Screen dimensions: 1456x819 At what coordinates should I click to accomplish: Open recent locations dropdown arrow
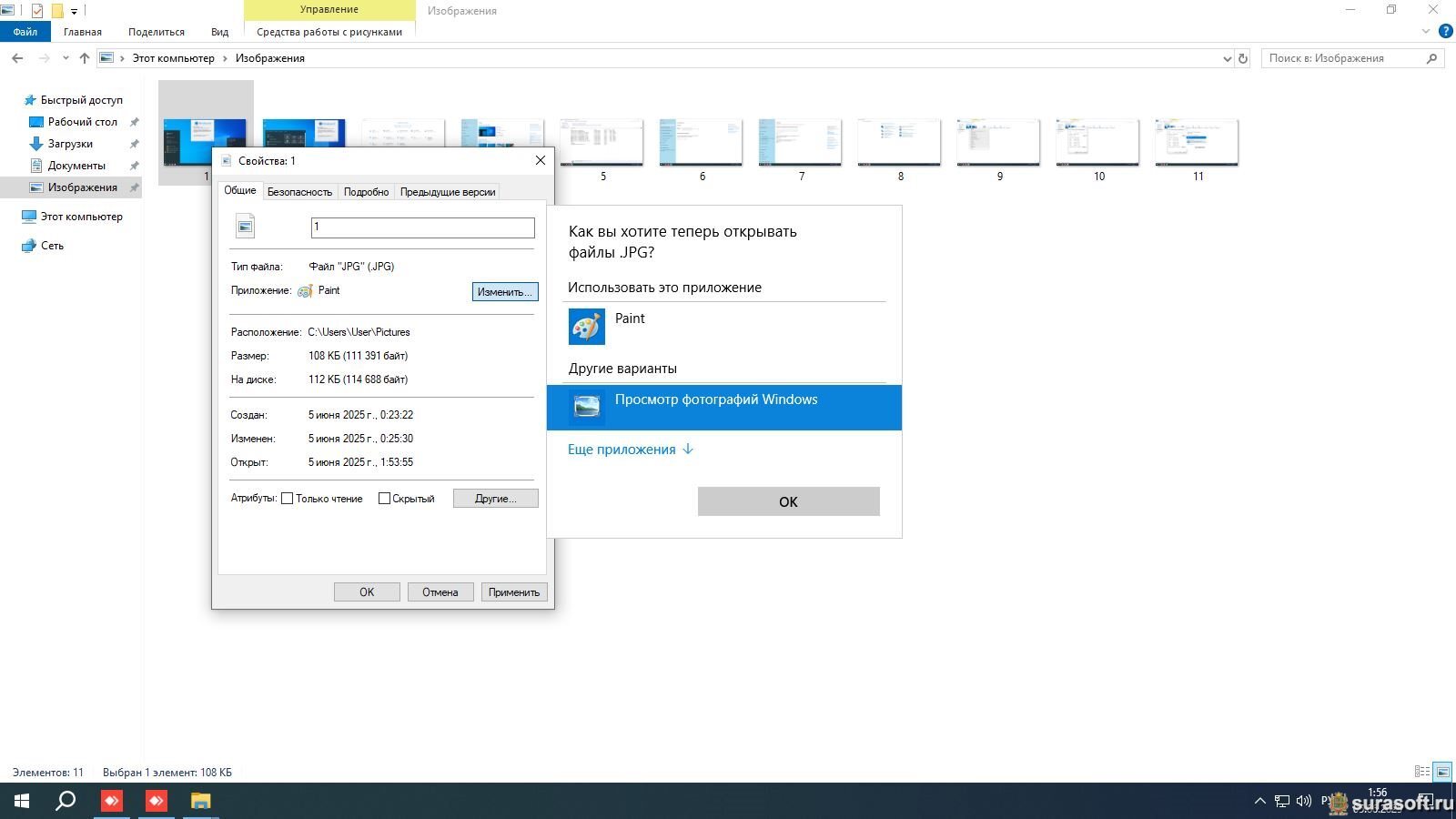[x=66, y=58]
